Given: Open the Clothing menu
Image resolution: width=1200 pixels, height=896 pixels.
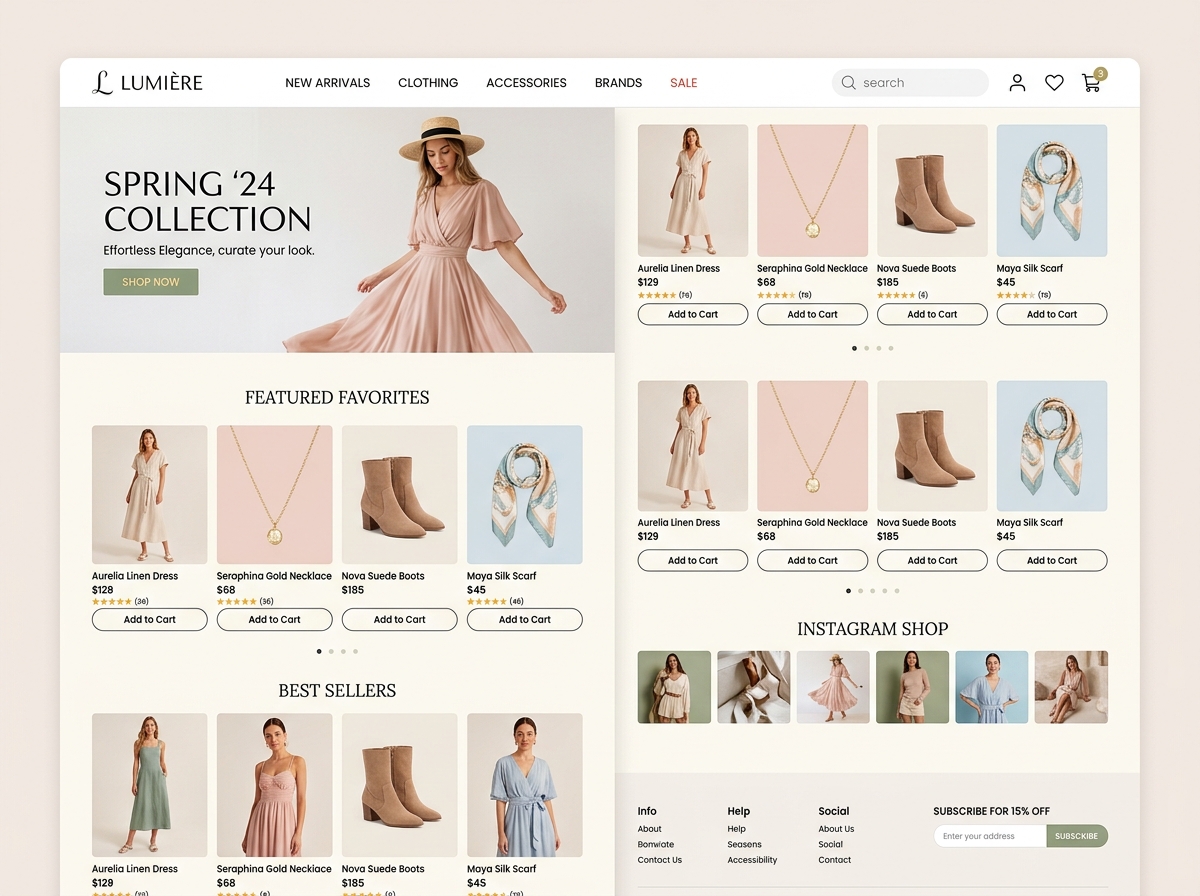Looking at the screenshot, I should 428,83.
